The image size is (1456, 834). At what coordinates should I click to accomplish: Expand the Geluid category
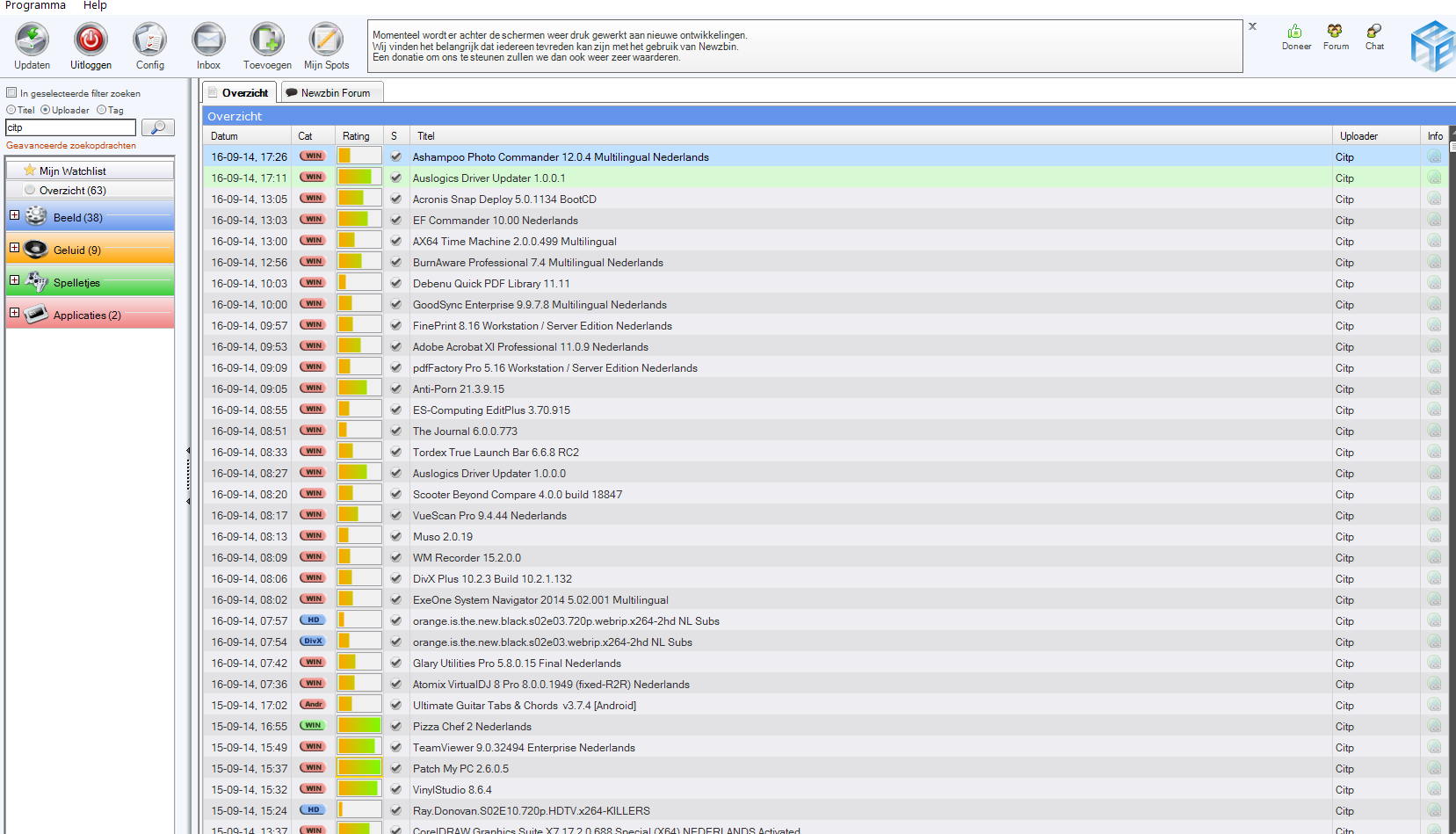coord(14,248)
